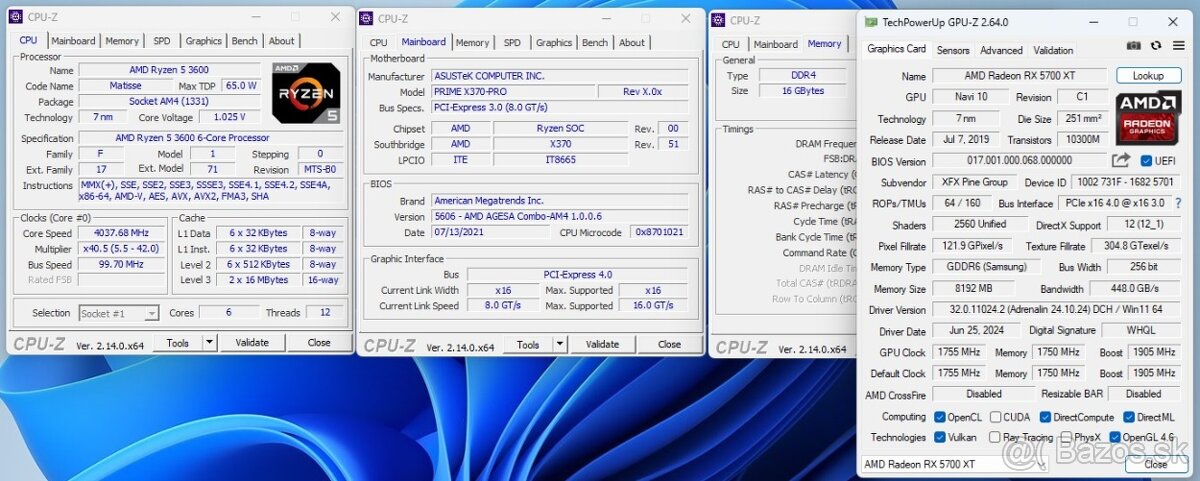The image size is (1200, 481).
Task: Switch to the Advanced tab in GPU-Z
Action: [x=1001, y=50]
